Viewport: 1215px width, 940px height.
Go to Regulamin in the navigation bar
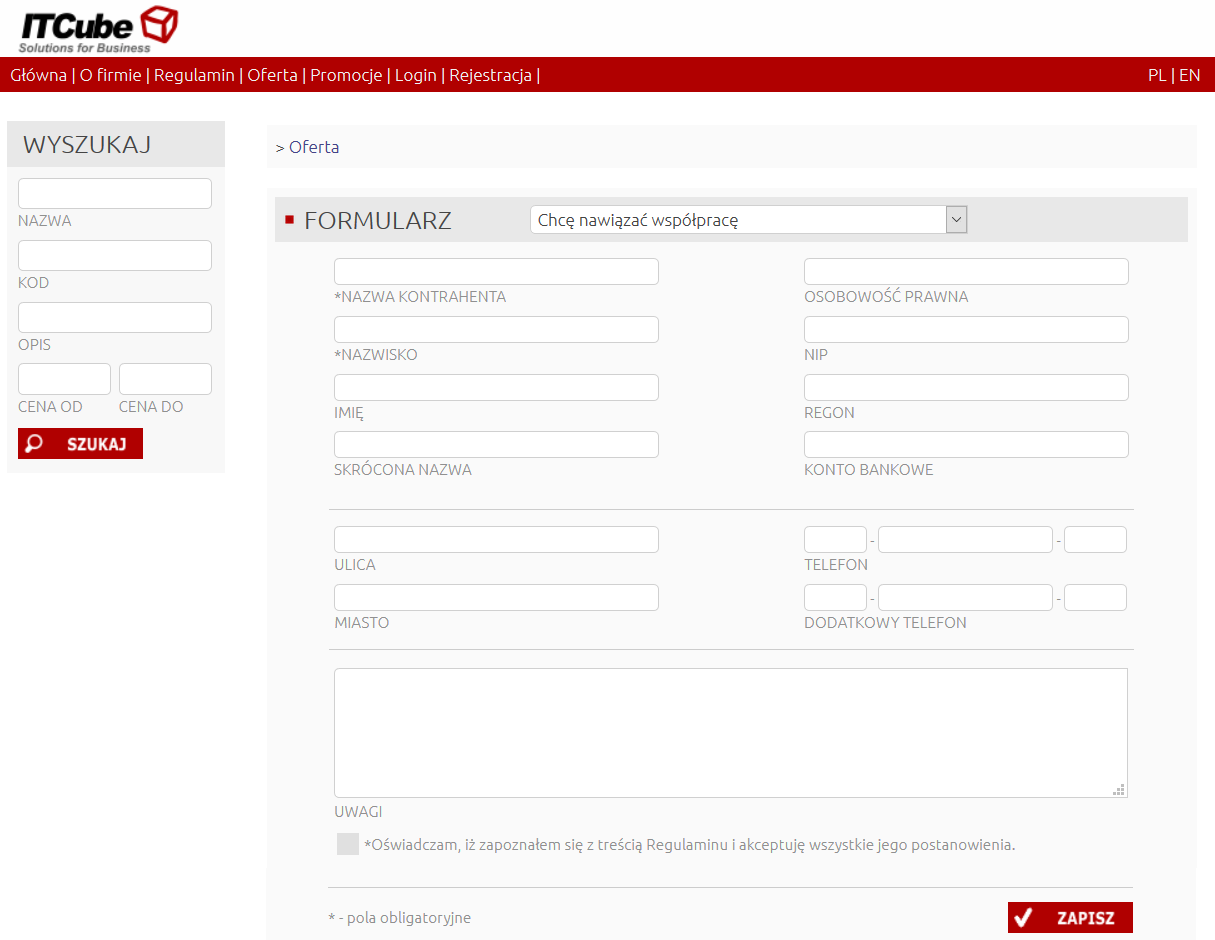click(x=194, y=75)
